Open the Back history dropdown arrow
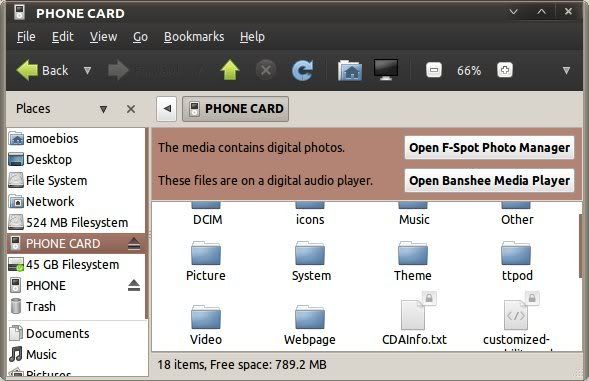The width and height of the screenshot is (589, 381). pyautogui.click(x=88, y=70)
